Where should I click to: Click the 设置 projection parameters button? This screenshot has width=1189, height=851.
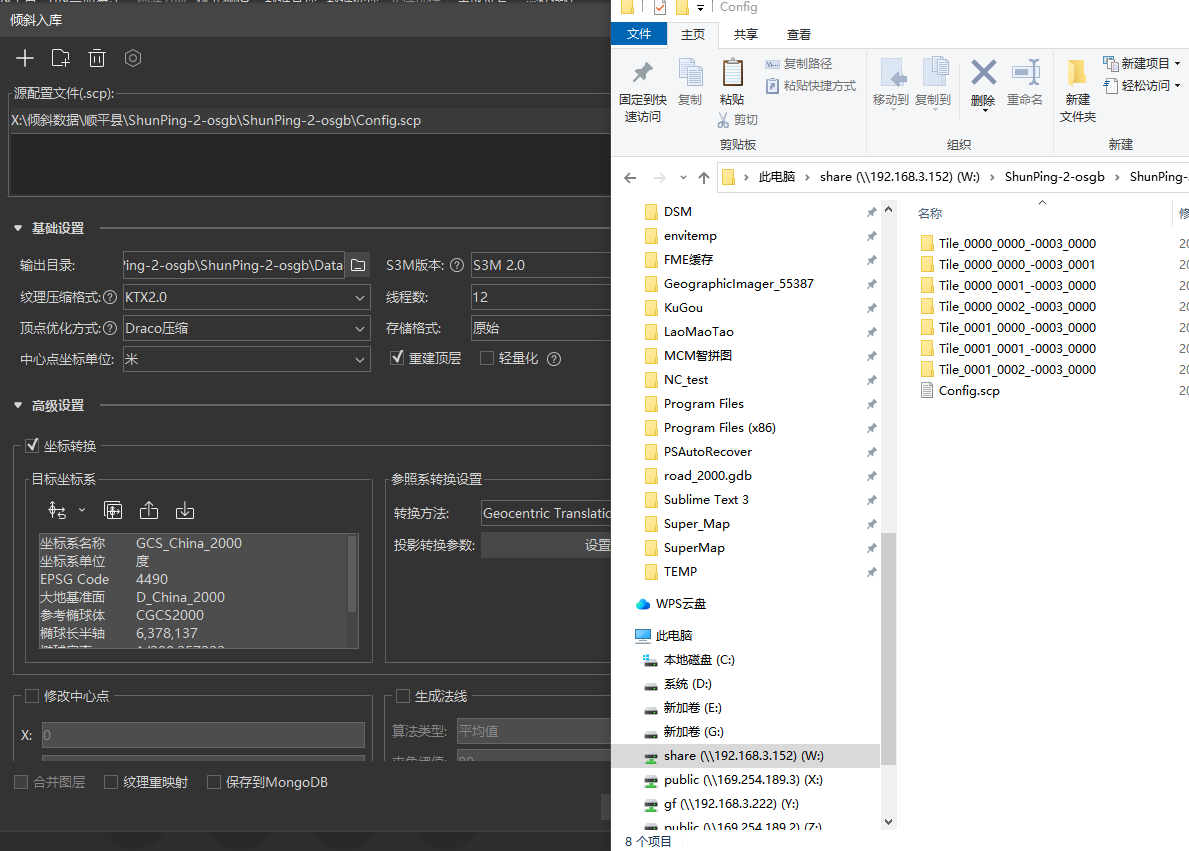pyautogui.click(x=596, y=545)
